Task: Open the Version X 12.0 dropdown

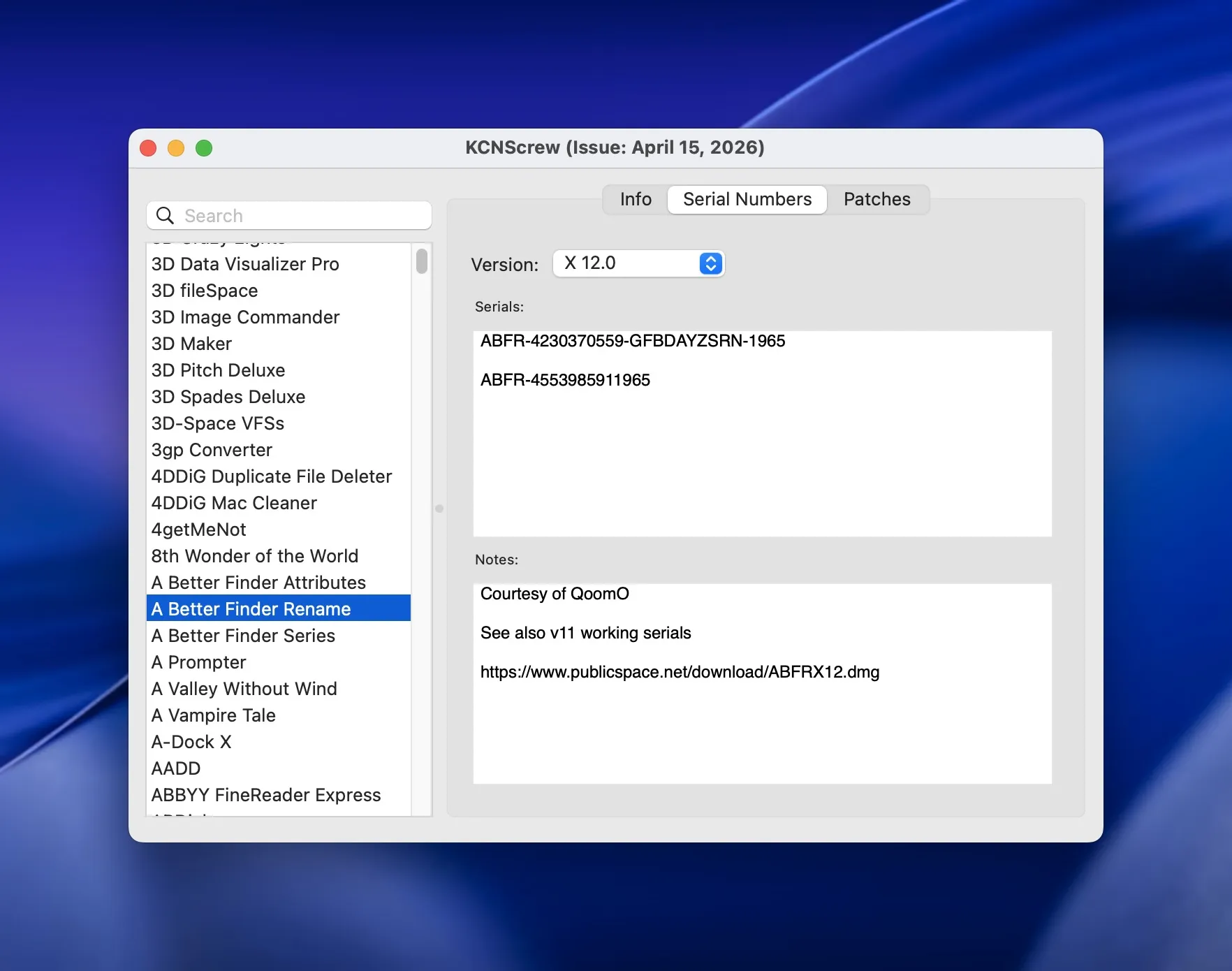Action: pyautogui.click(x=639, y=263)
